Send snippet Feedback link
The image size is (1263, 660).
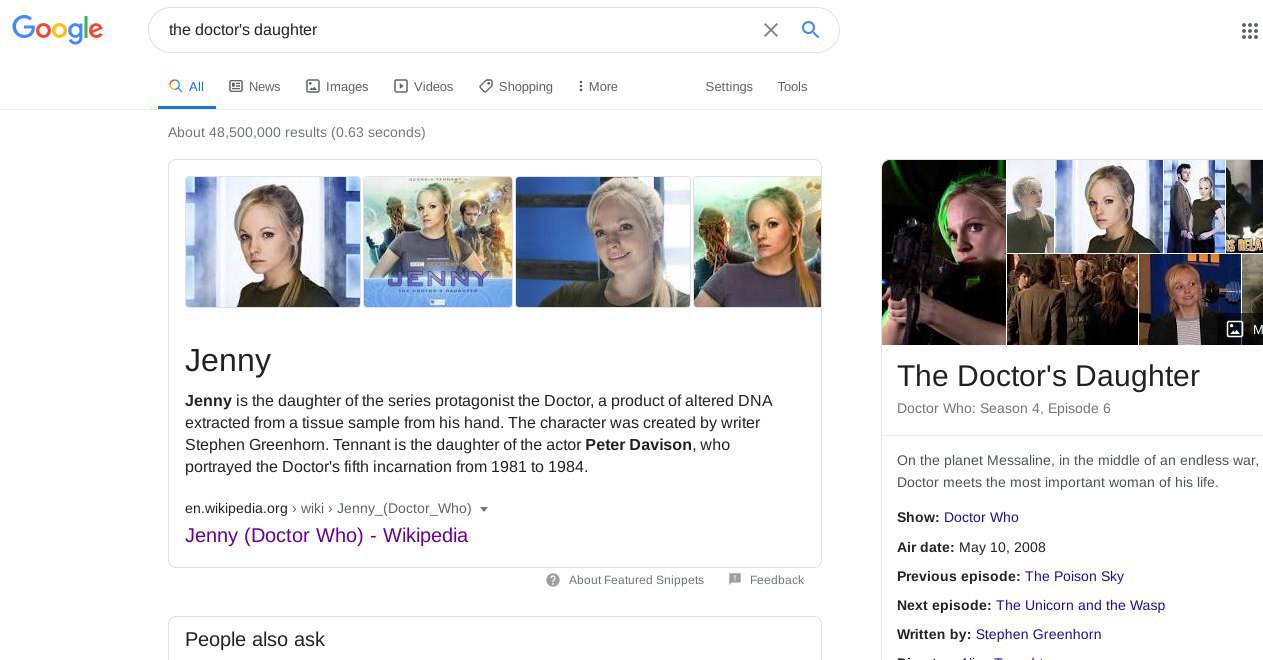(x=777, y=580)
